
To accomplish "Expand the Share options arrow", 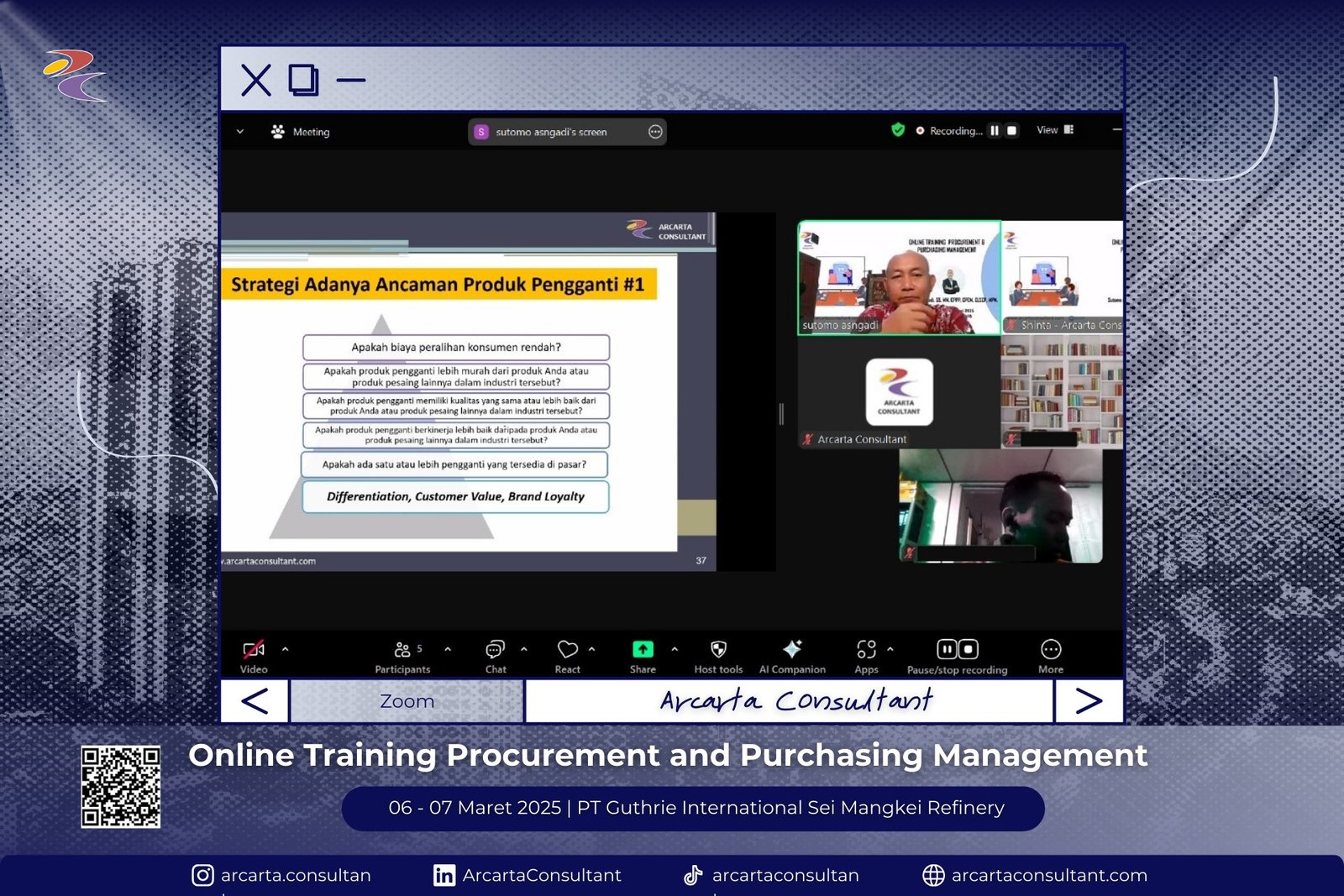I will [x=675, y=649].
